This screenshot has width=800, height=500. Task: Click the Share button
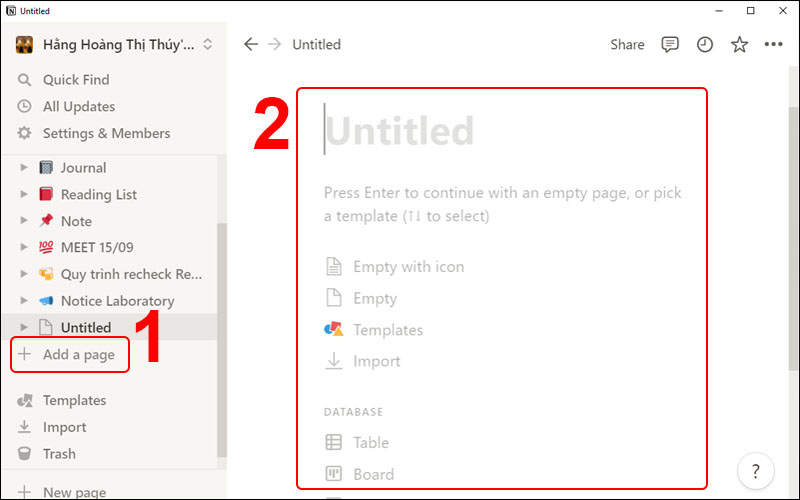tap(627, 44)
